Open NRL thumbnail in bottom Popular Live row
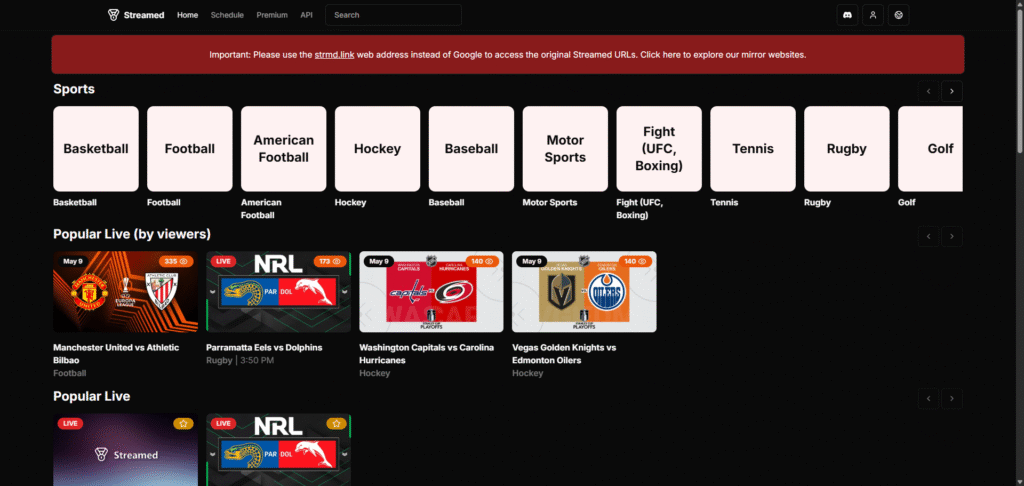1024x486 pixels. click(x=278, y=449)
